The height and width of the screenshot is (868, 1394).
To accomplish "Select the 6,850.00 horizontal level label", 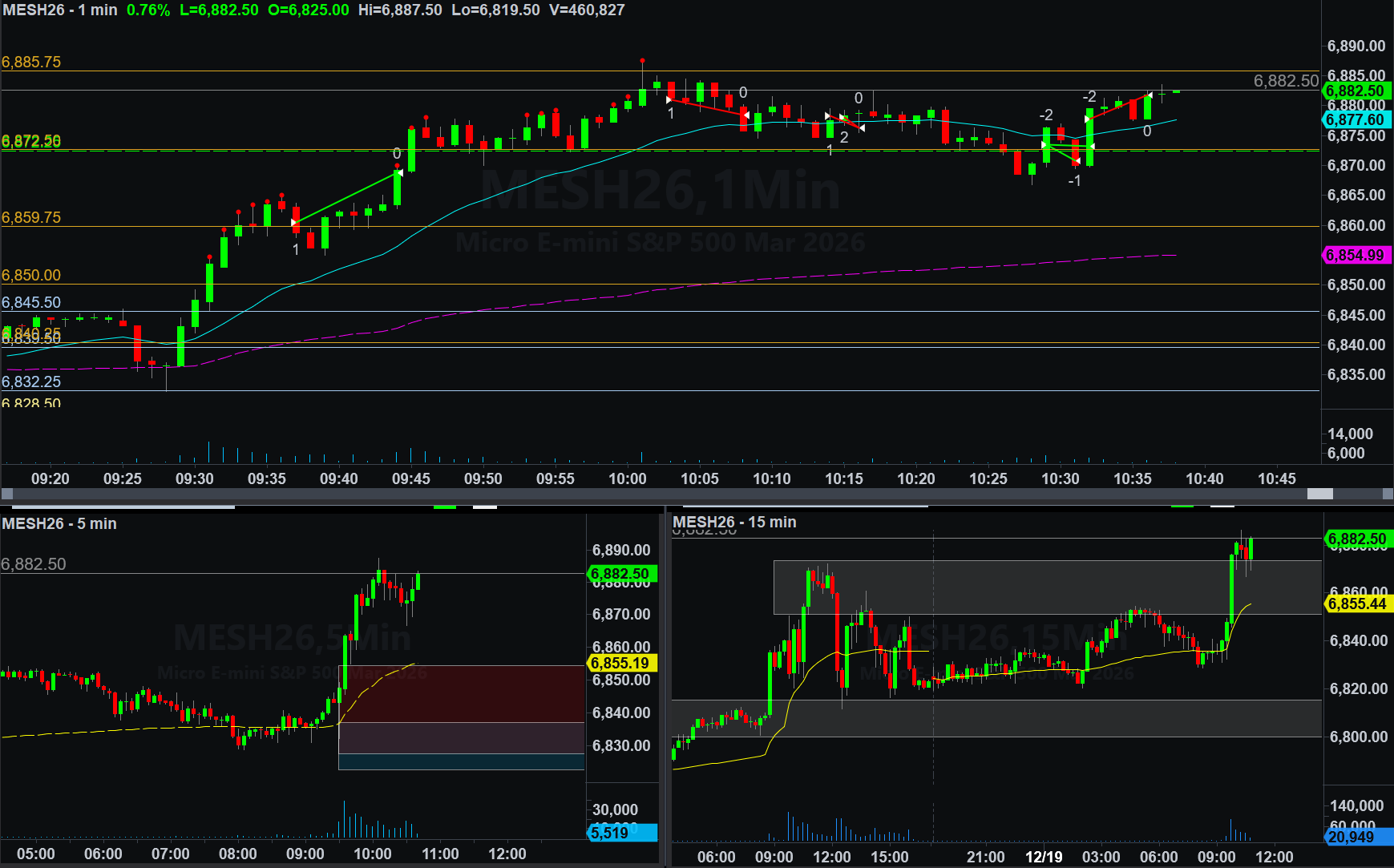I will pyautogui.click(x=31, y=276).
